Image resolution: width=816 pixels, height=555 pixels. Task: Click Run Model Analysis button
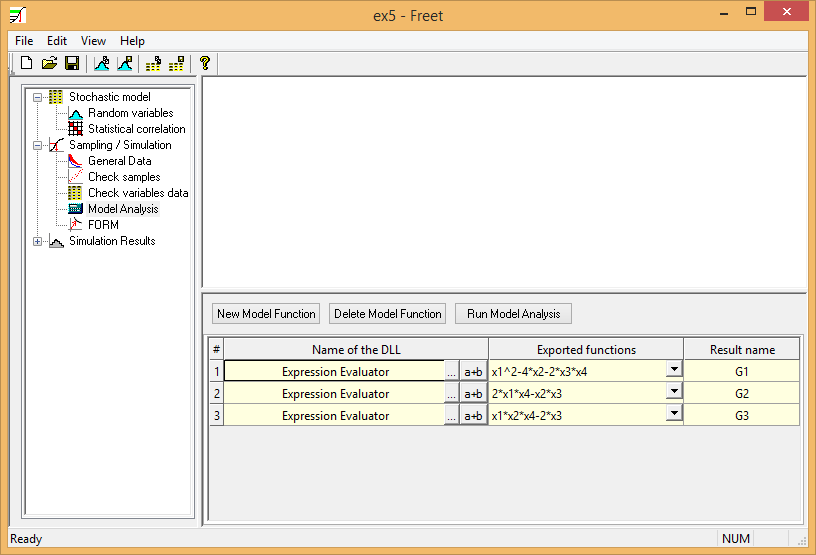(513, 314)
